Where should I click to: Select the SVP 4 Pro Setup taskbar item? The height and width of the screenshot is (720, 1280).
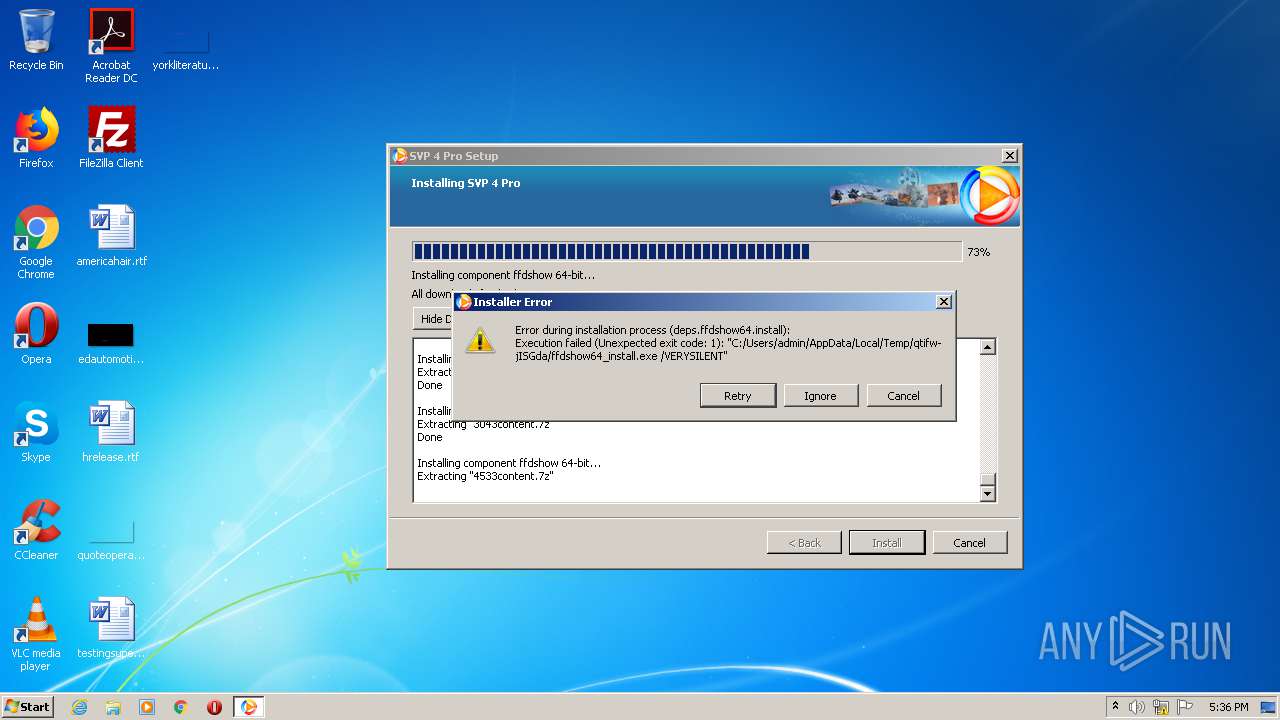[249, 707]
